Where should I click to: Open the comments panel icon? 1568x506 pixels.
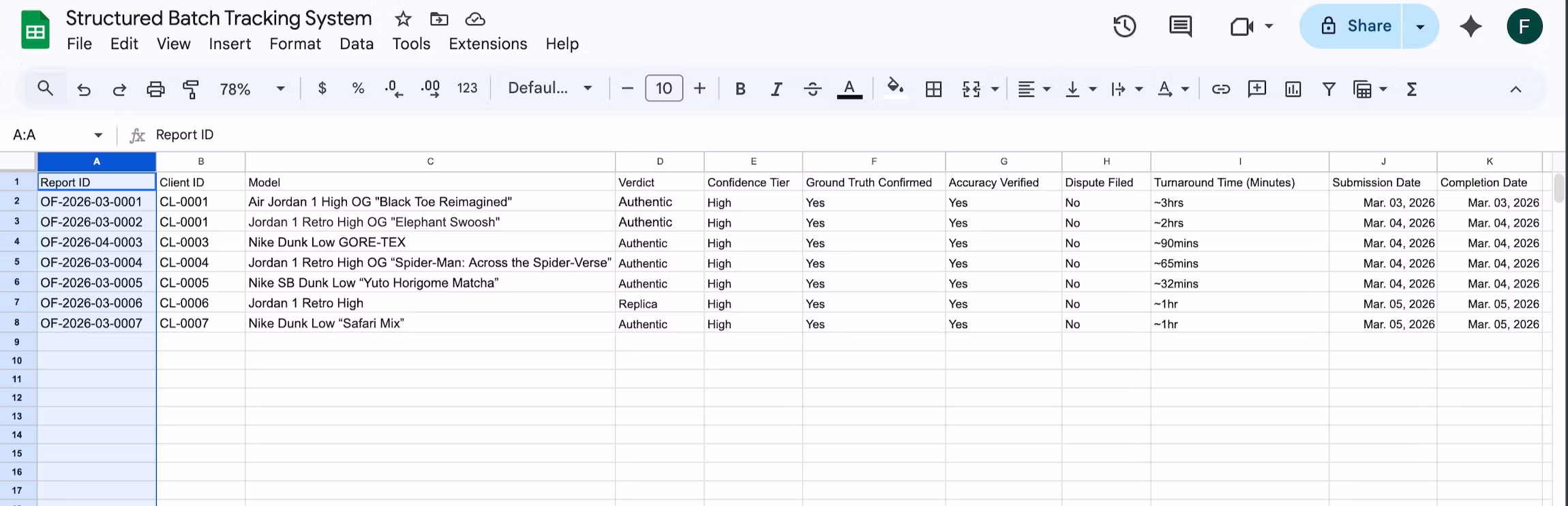pyautogui.click(x=1180, y=27)
